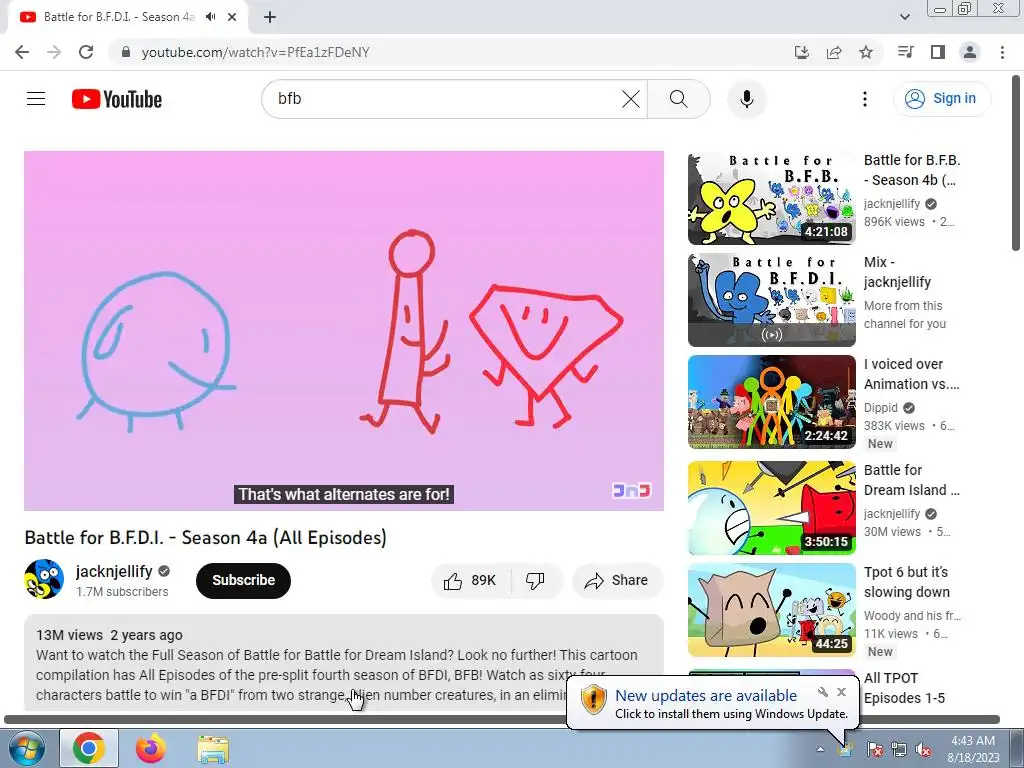Screen dimensions: 1024x768
Task: Open the Tpot 6 but it's slowing down thumbnail
Action: pyautogui.click(x=771, y=610)
